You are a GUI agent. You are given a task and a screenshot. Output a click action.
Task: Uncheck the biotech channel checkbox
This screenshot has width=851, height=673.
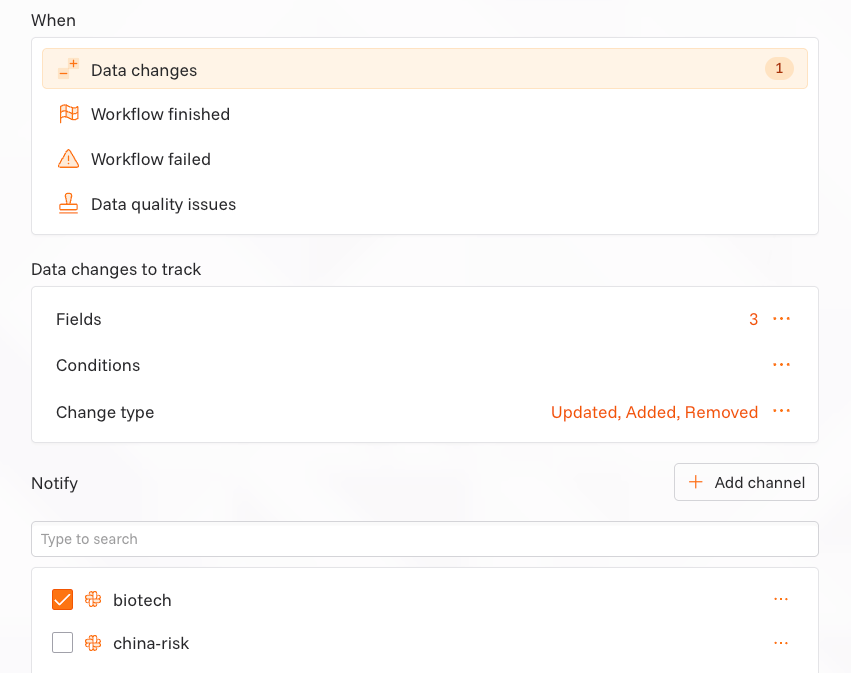click(62, 600)
